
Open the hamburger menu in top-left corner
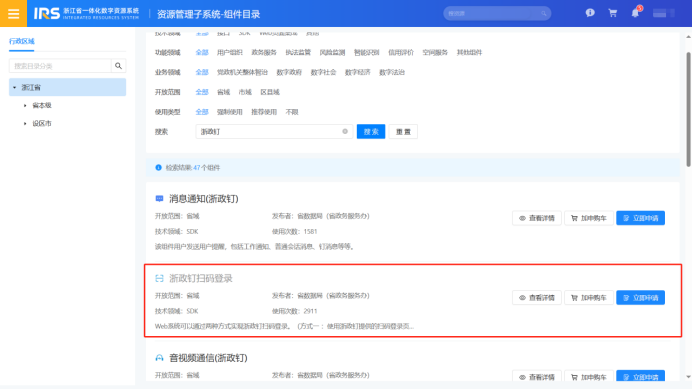(x=13, y=13)
